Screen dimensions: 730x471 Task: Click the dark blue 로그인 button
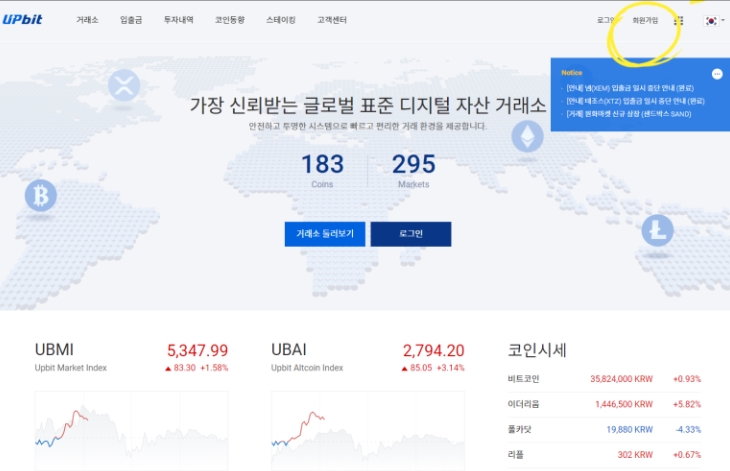click(x=411, y=234)
